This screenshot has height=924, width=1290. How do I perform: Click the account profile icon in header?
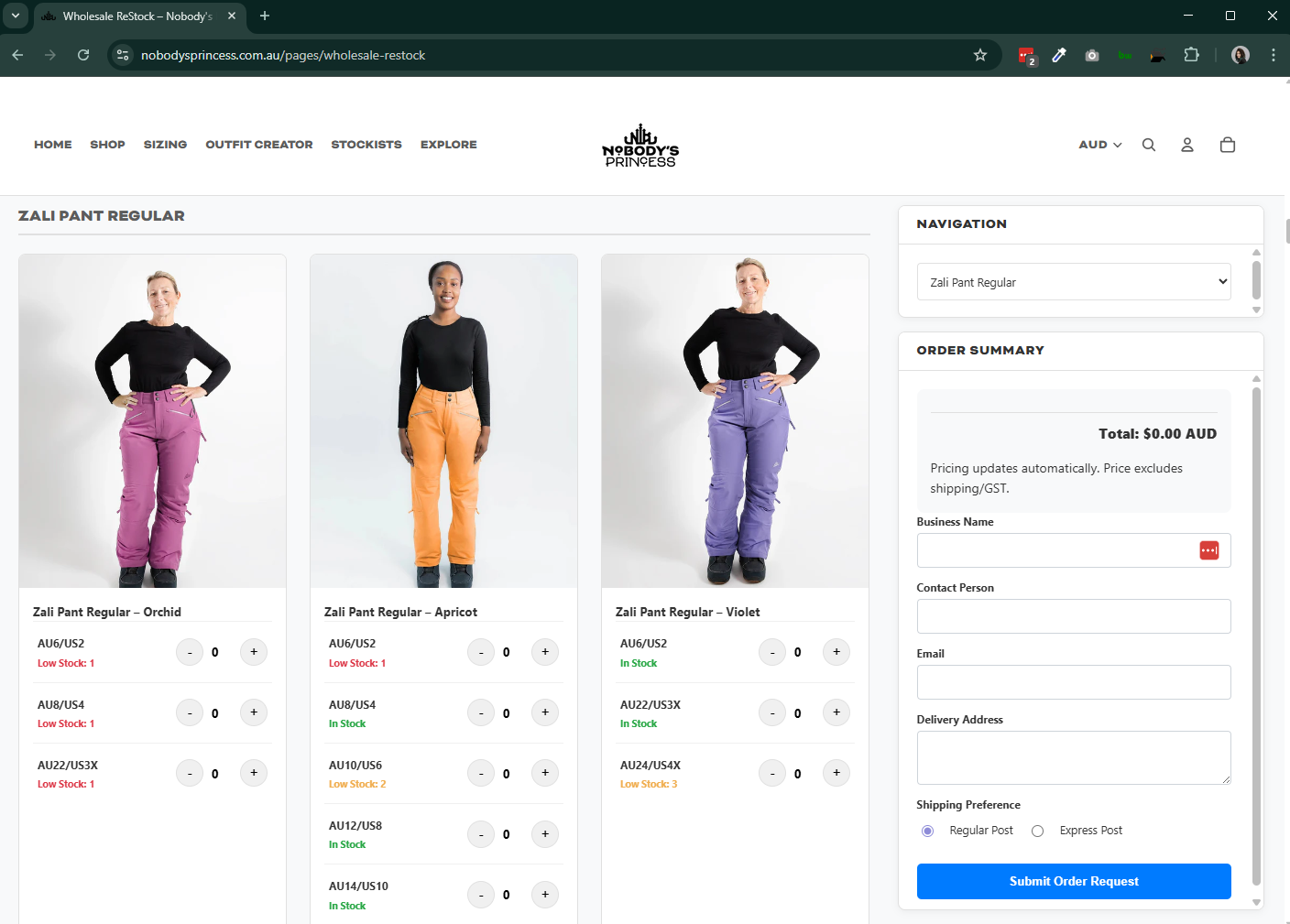click(1186, 145)
